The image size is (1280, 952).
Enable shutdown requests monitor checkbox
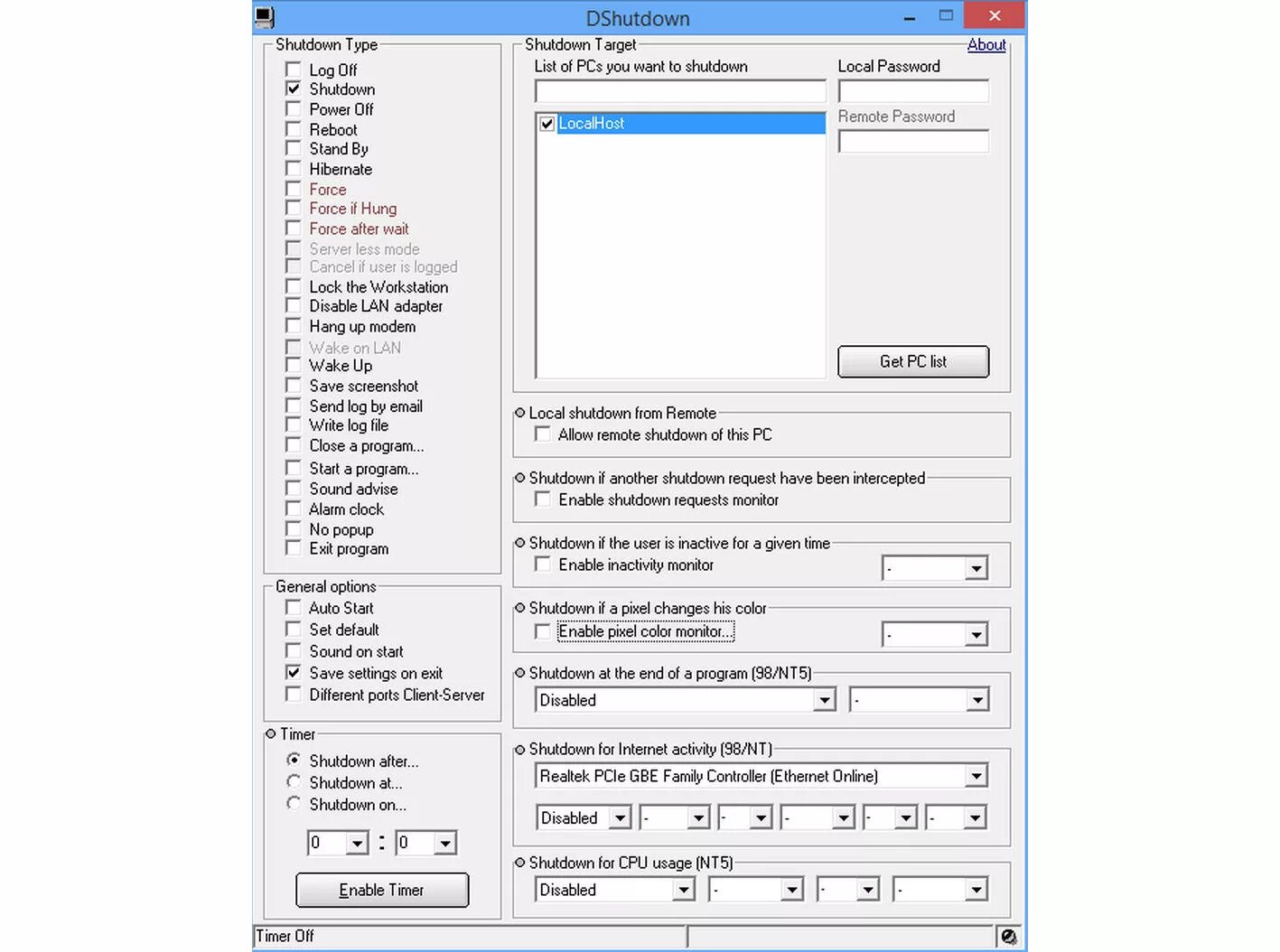542,499
